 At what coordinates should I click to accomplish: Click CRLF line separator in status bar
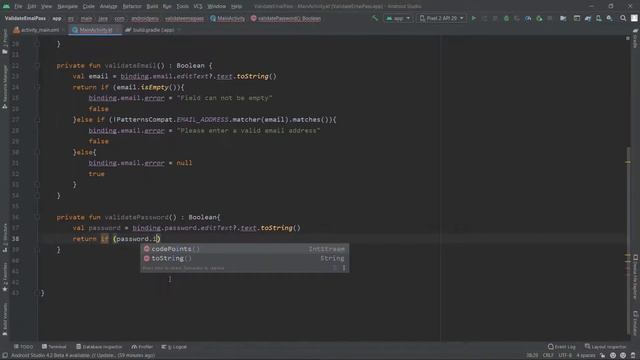pos(548,356)
